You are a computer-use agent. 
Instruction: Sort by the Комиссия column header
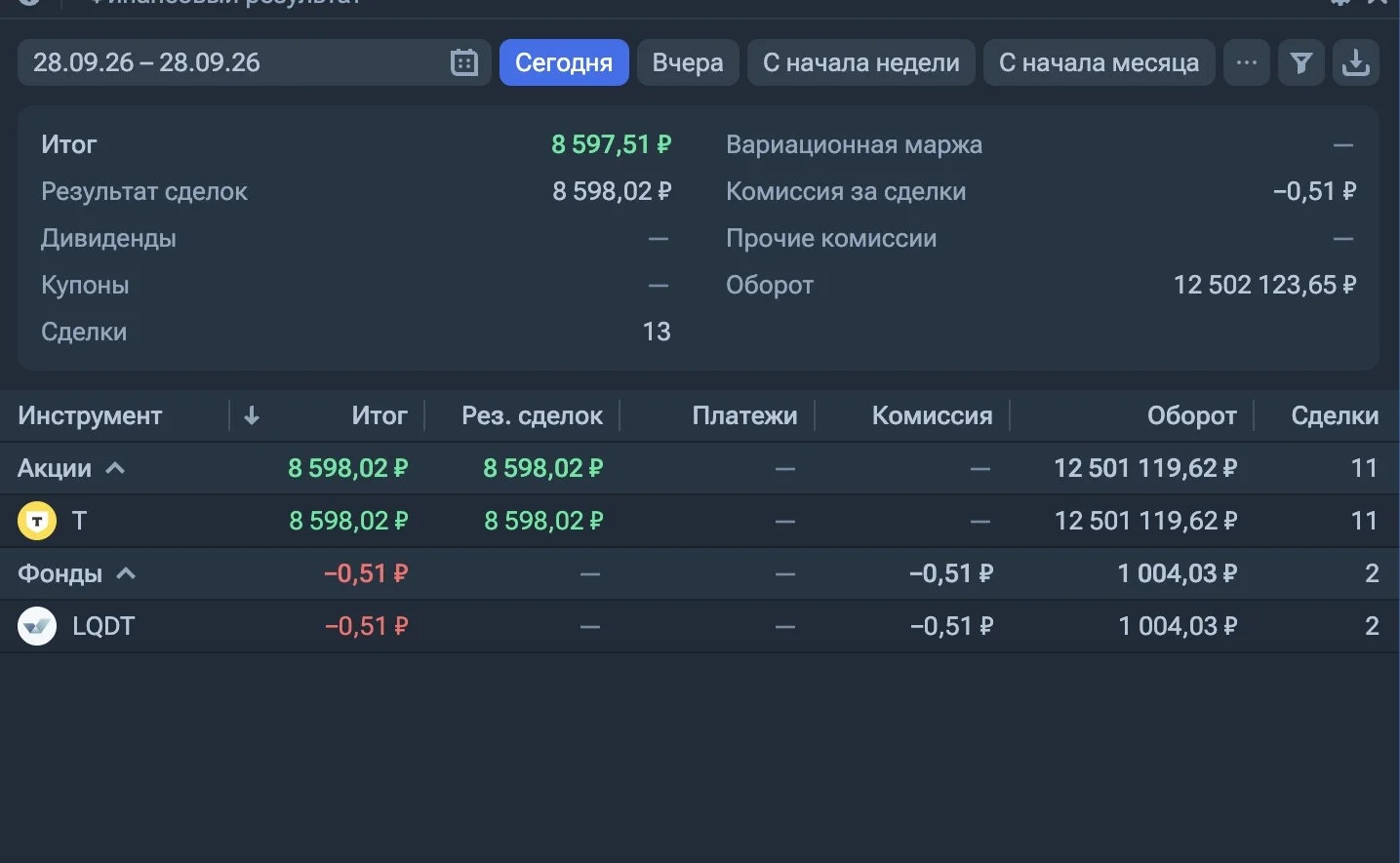tap(932, 415)
